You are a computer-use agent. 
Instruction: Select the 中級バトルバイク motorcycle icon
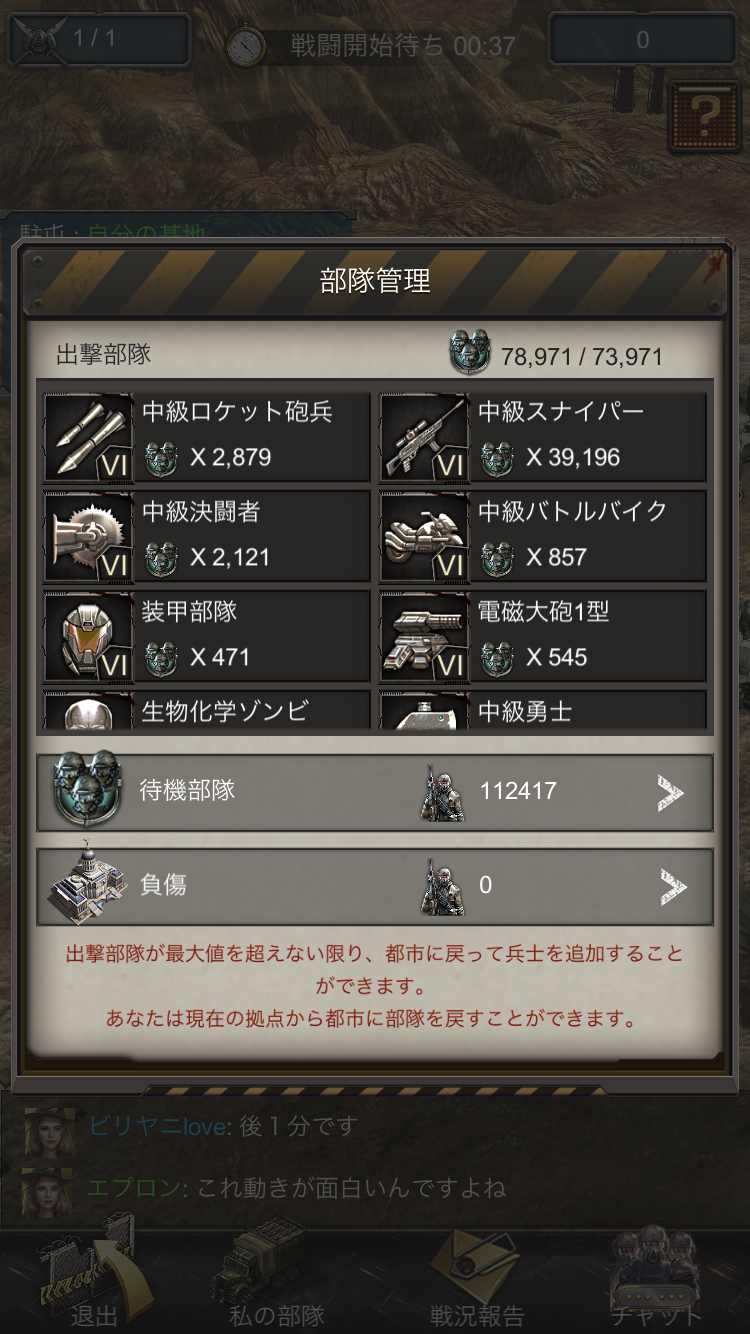coord(424,537)
